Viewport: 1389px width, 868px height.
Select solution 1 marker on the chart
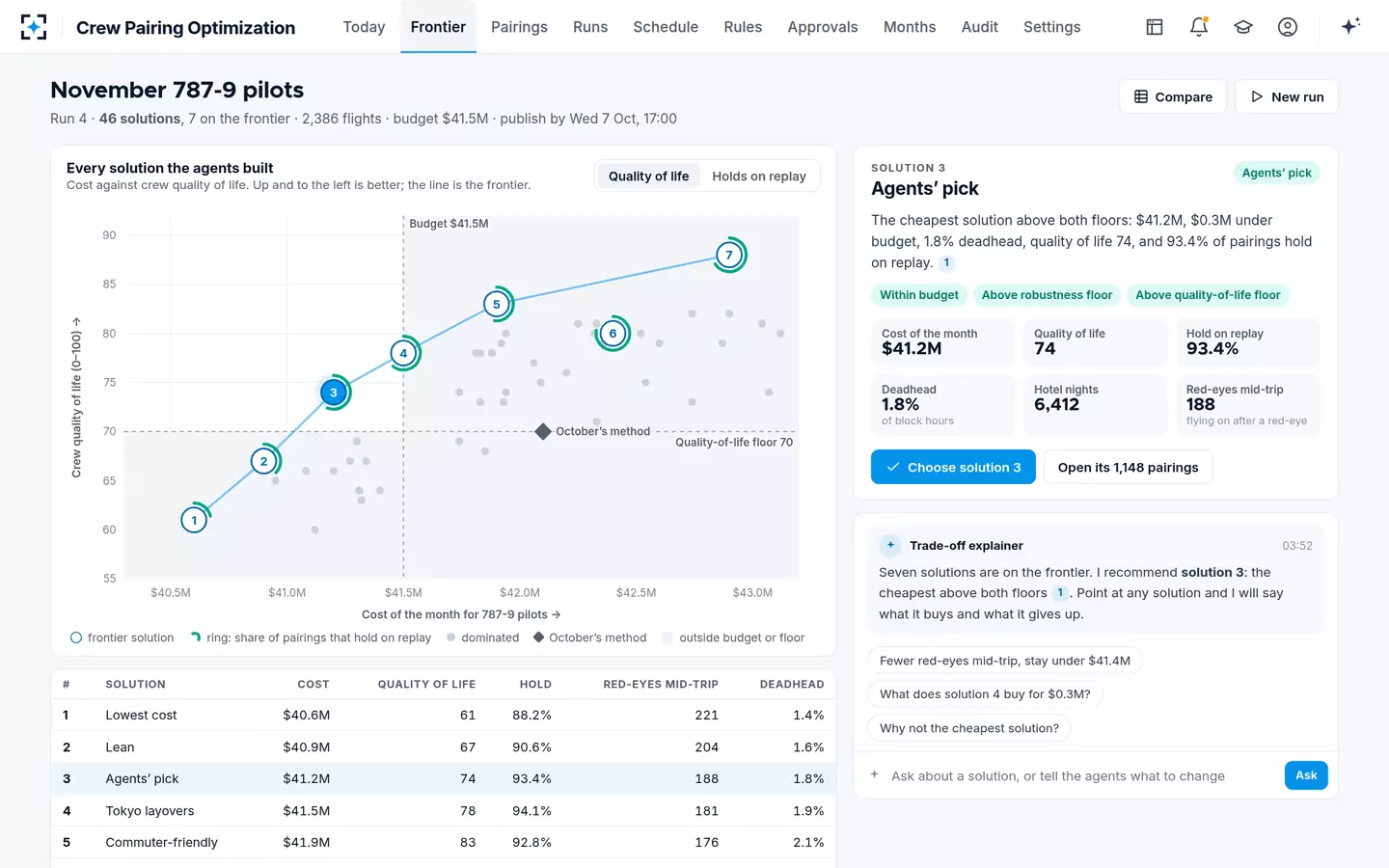pyautogui.click(x=194, y=521)
